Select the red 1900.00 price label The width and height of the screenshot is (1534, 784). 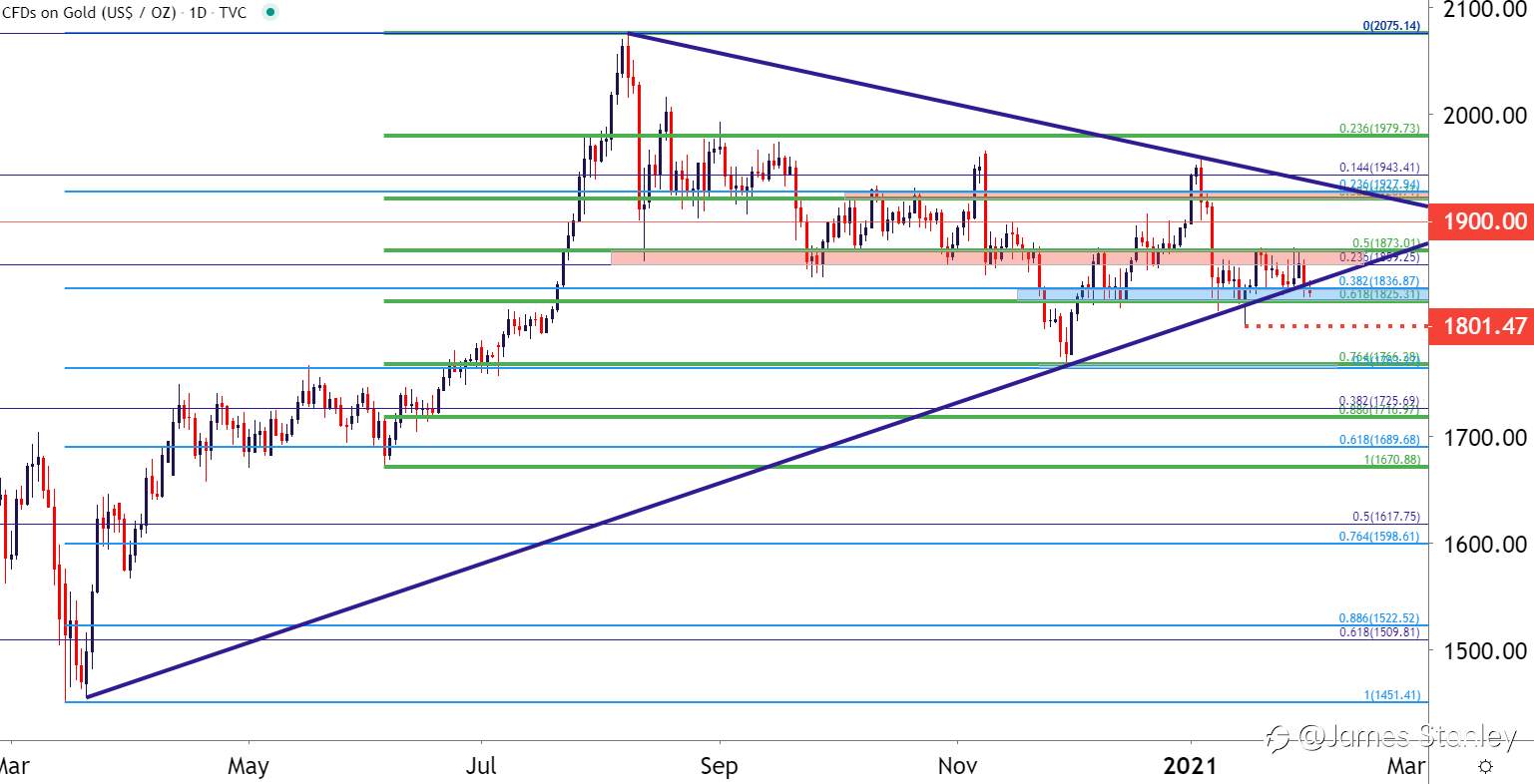[1481, 220]
